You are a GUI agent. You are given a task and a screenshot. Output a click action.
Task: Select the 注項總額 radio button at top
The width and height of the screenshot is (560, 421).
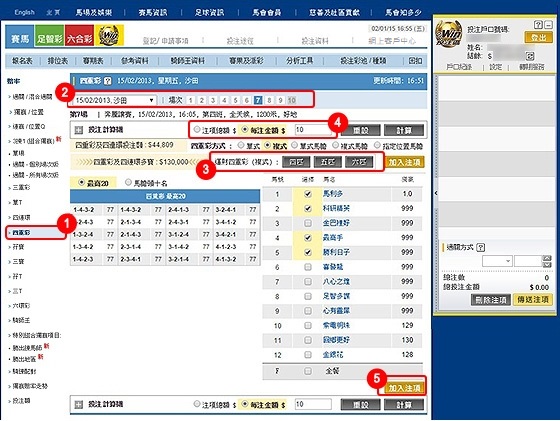pyautogui.click(x=197, y=130)
